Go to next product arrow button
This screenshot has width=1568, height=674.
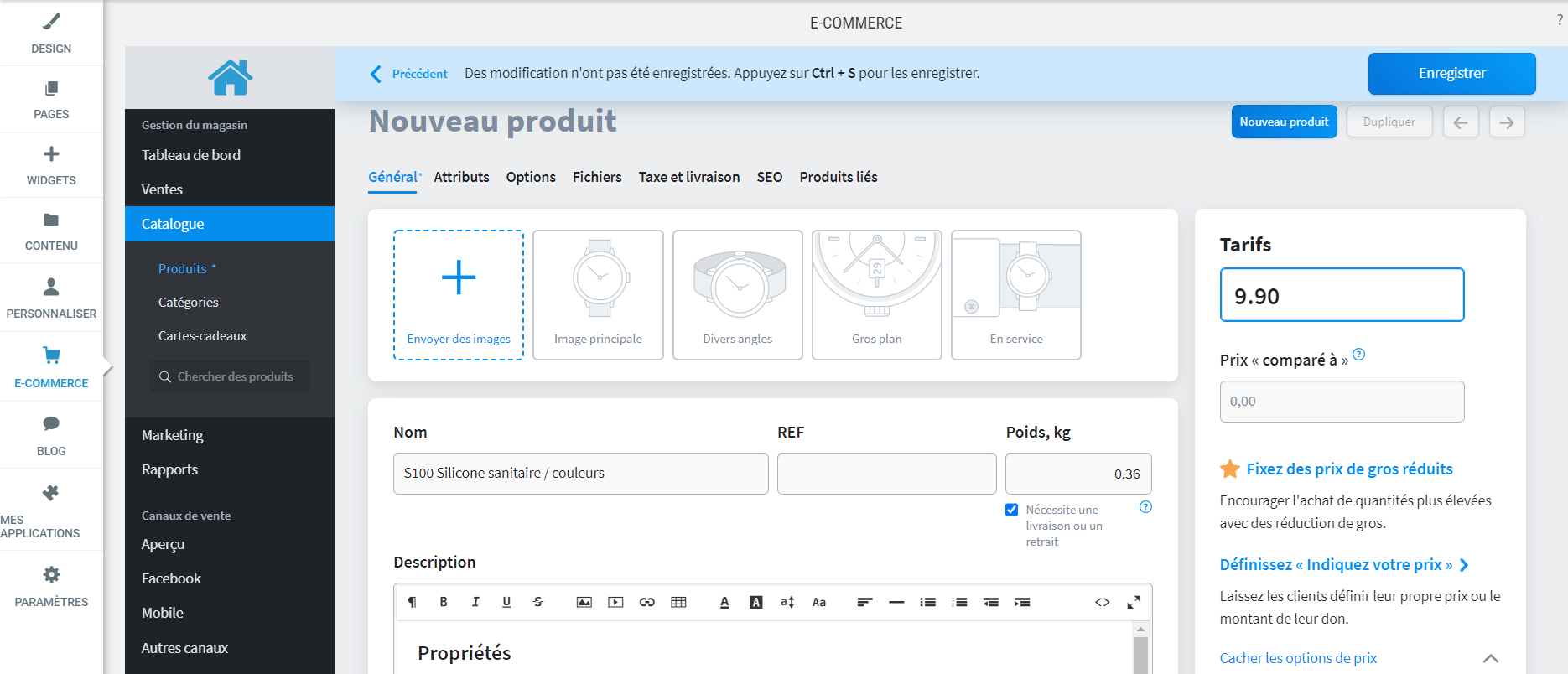click(x=1507, y=122)
